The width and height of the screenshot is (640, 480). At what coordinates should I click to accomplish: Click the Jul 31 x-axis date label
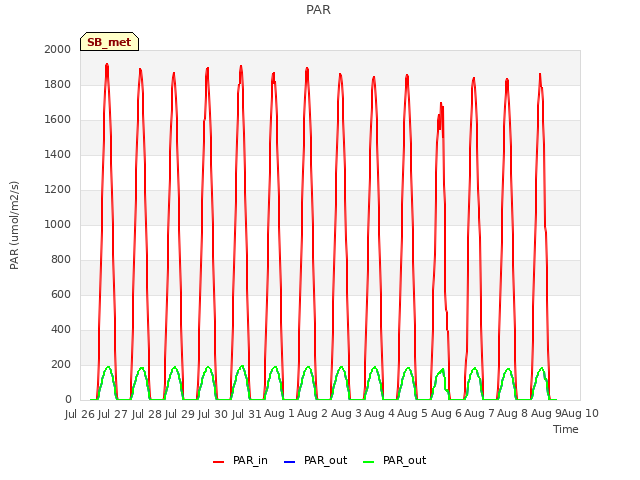click(x=247, y=414)
